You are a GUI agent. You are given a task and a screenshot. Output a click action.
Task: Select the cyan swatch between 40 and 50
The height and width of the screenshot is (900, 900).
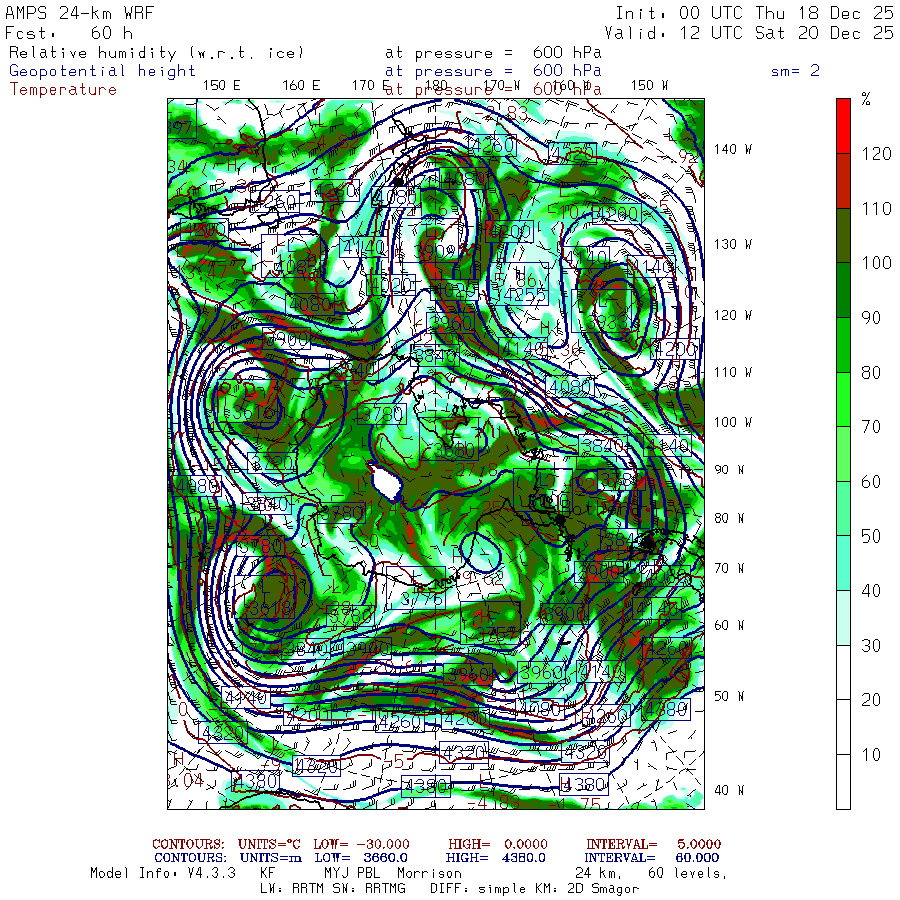843,563
